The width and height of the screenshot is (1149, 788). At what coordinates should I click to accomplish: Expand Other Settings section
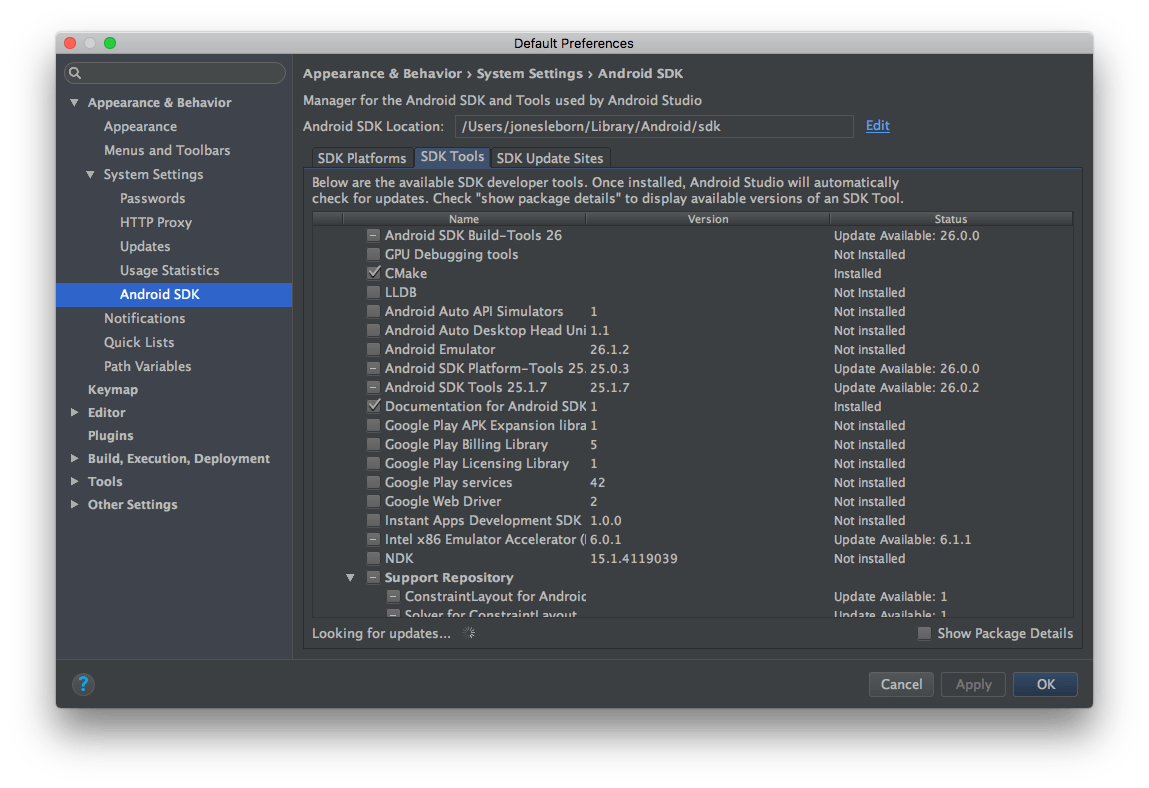pos(74,504)
